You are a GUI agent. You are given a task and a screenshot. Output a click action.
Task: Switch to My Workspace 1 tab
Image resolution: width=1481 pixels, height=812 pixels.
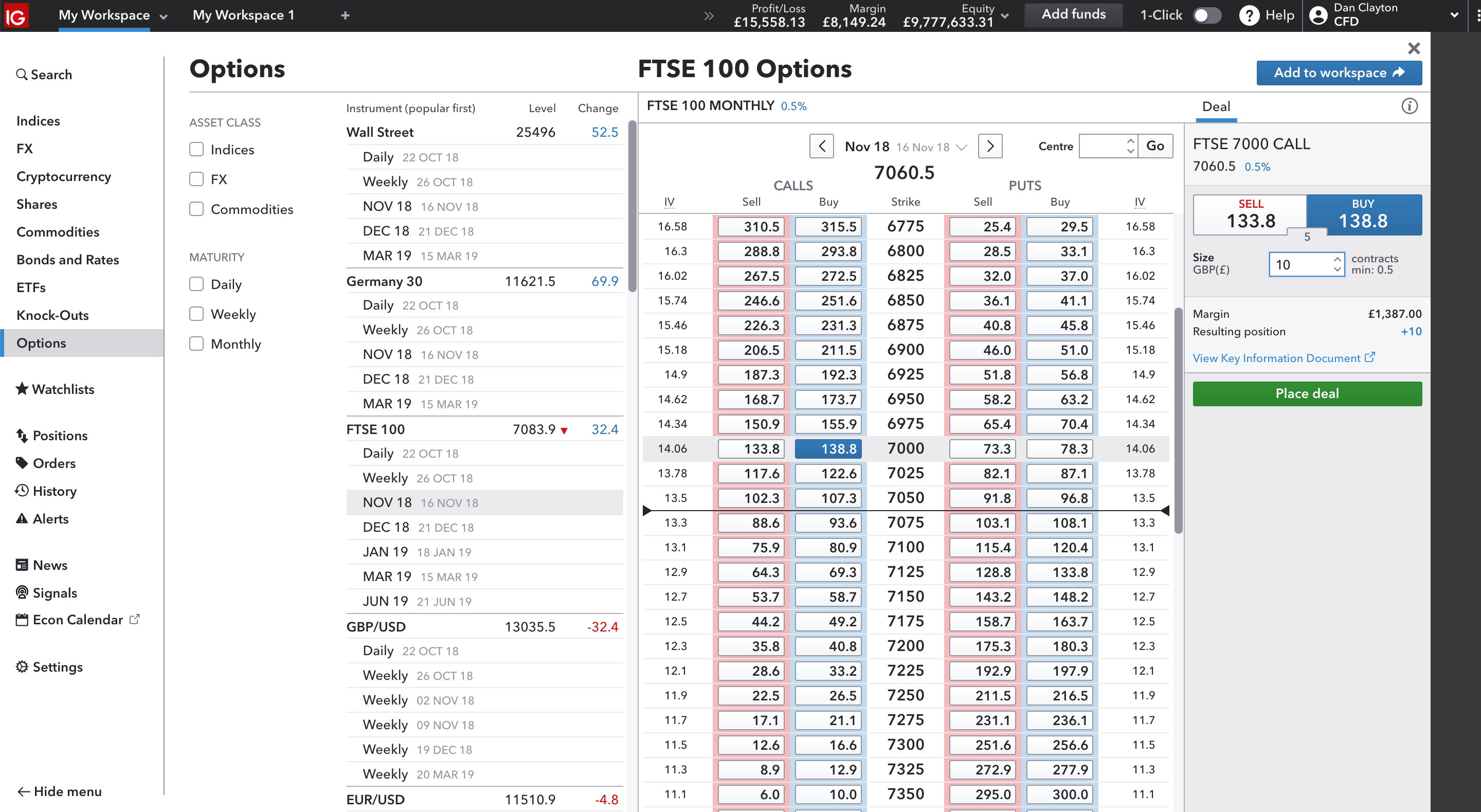coord(243,15)
